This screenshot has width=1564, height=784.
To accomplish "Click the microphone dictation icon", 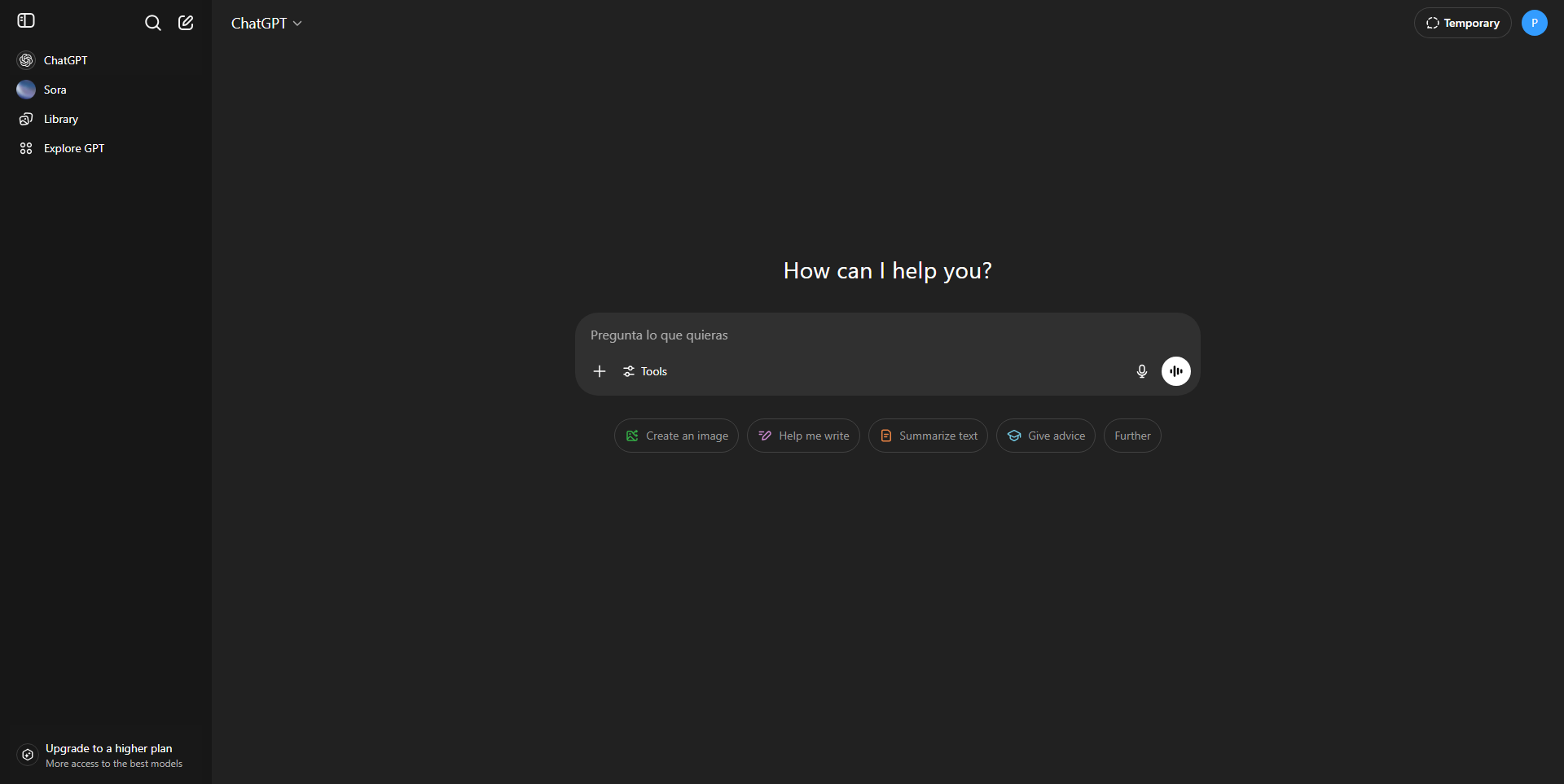I will pos(1141,371).
